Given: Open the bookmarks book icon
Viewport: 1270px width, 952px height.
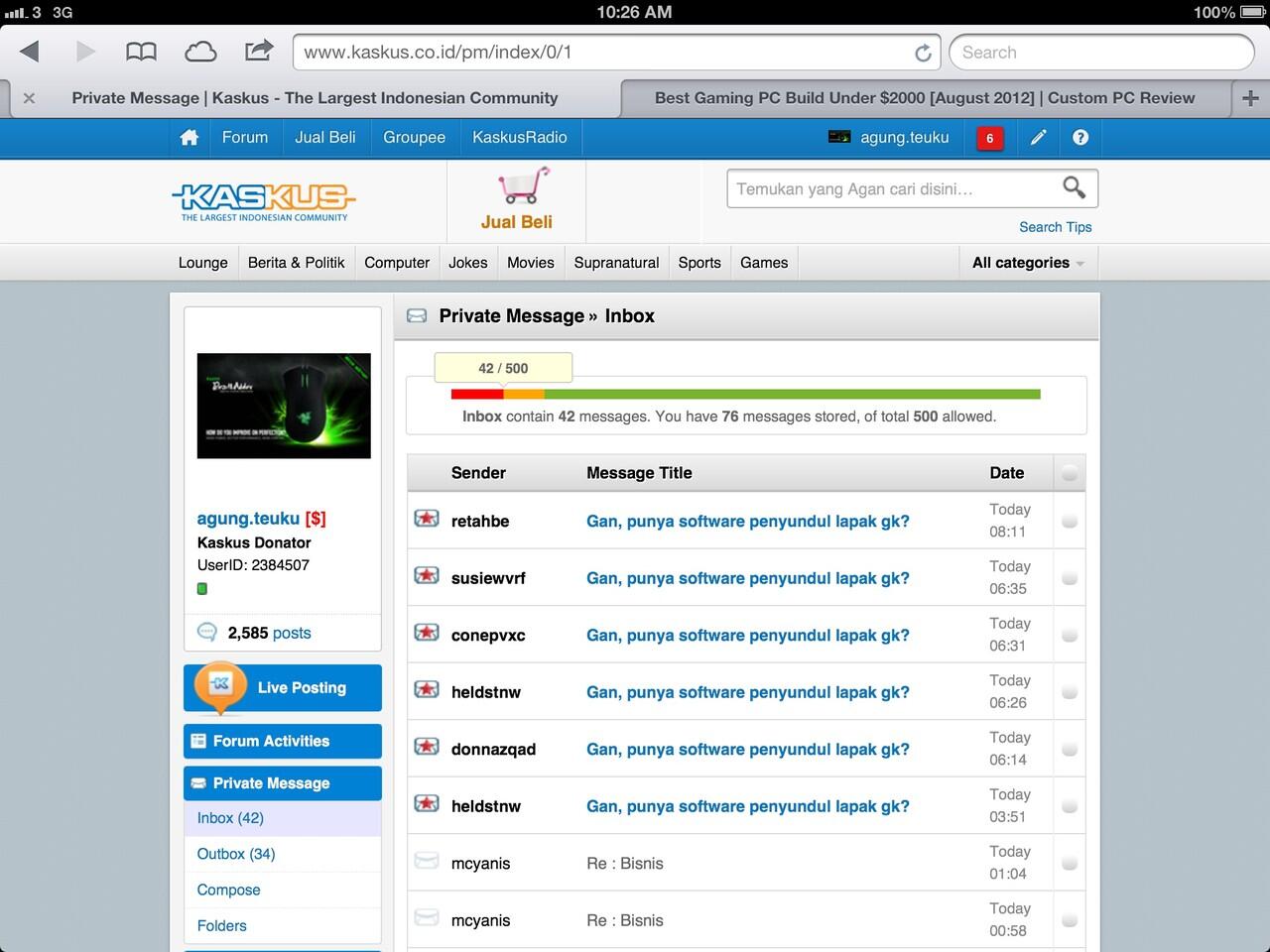Looking at the screenshot, I should (141, 52).
